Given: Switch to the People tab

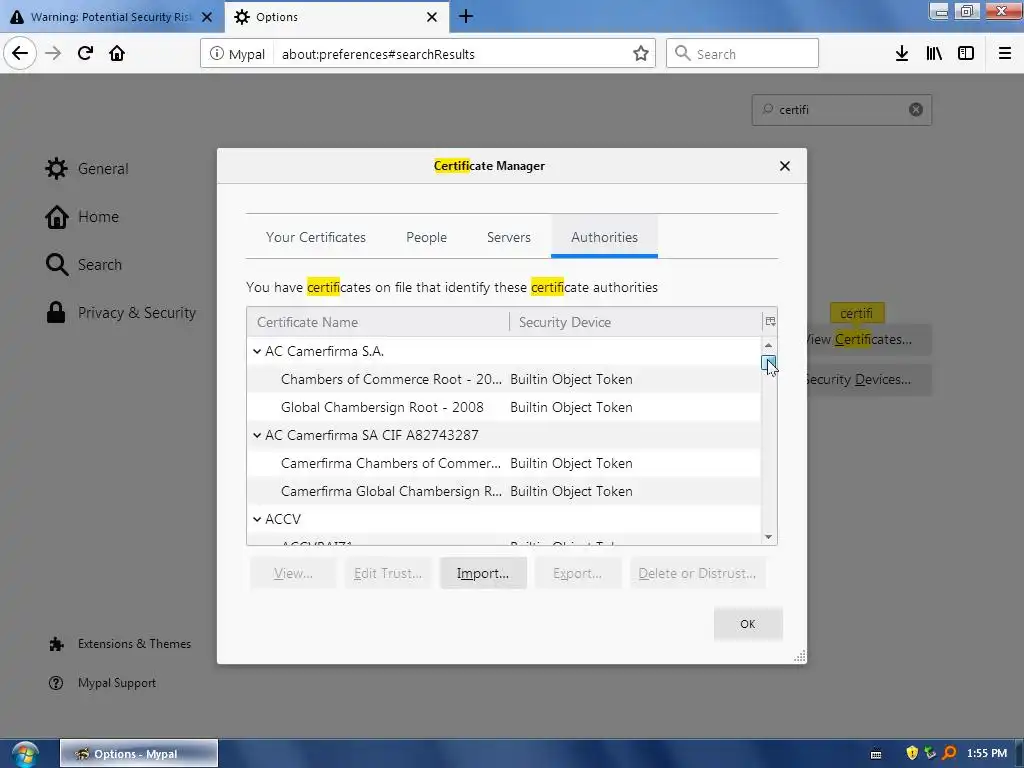Looking at the screenshot, I should [426, 237].
